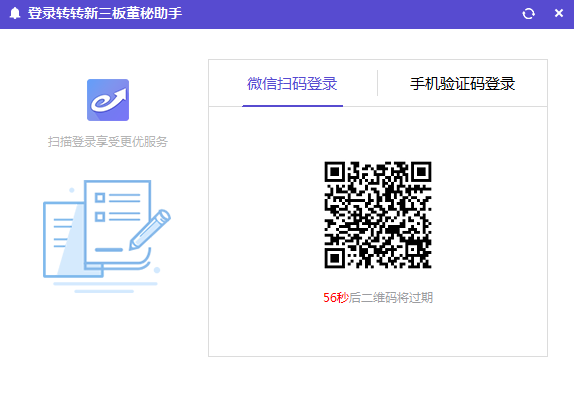This screenshot has height=396, width=574.
Task: Click the QR code bottom-left finder square
Action: pyautogui.click(x=334, y=258)
